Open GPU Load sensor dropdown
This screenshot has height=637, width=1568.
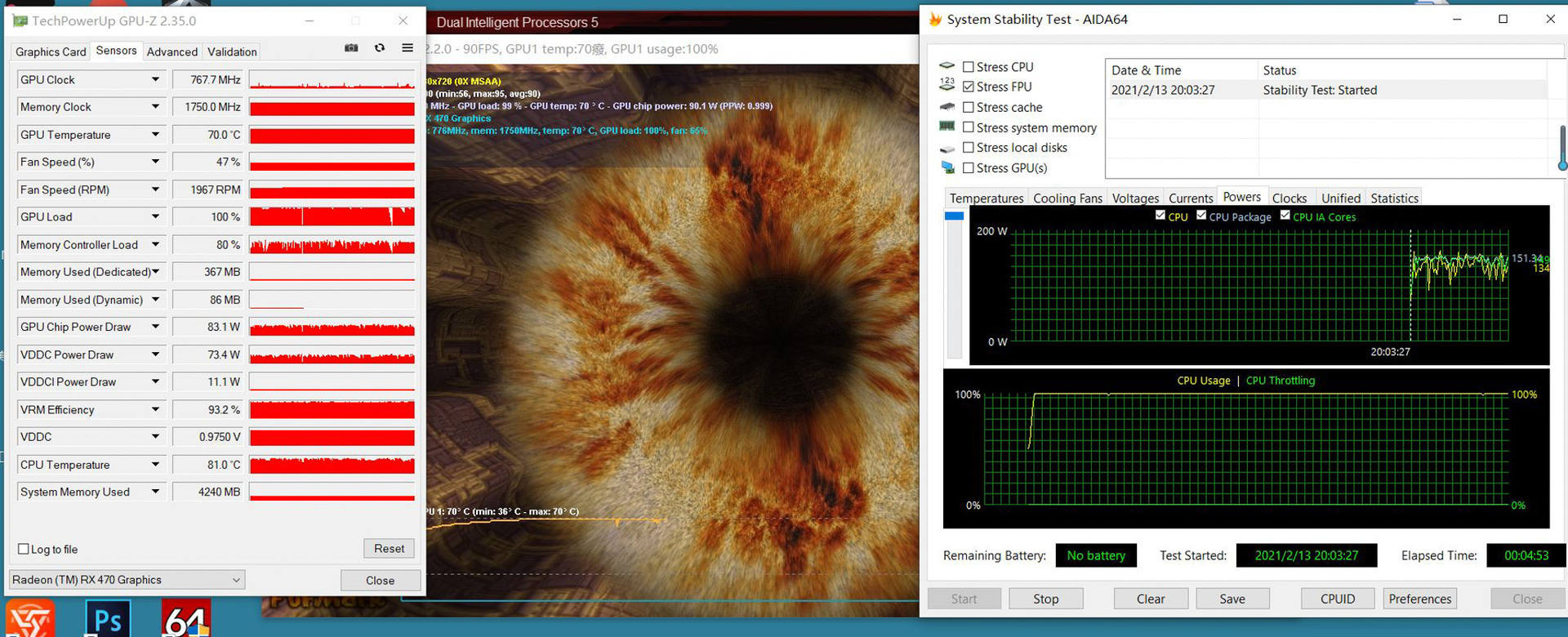[155, 216]
